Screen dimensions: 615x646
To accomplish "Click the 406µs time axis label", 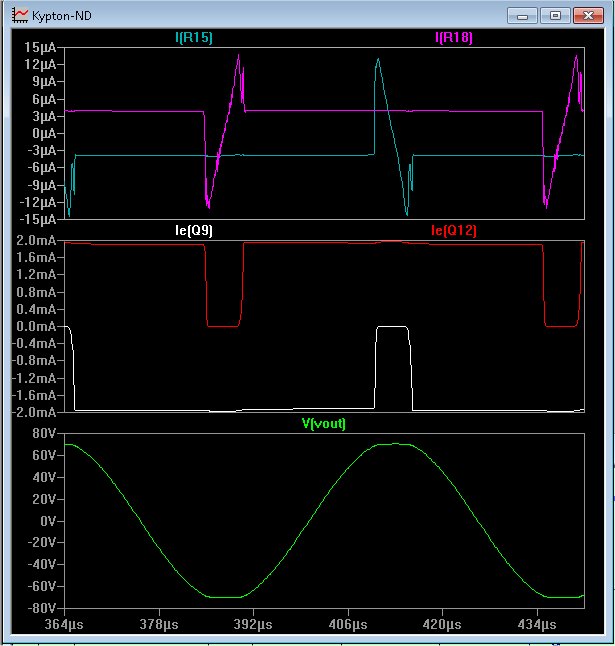I will (348, 624).
